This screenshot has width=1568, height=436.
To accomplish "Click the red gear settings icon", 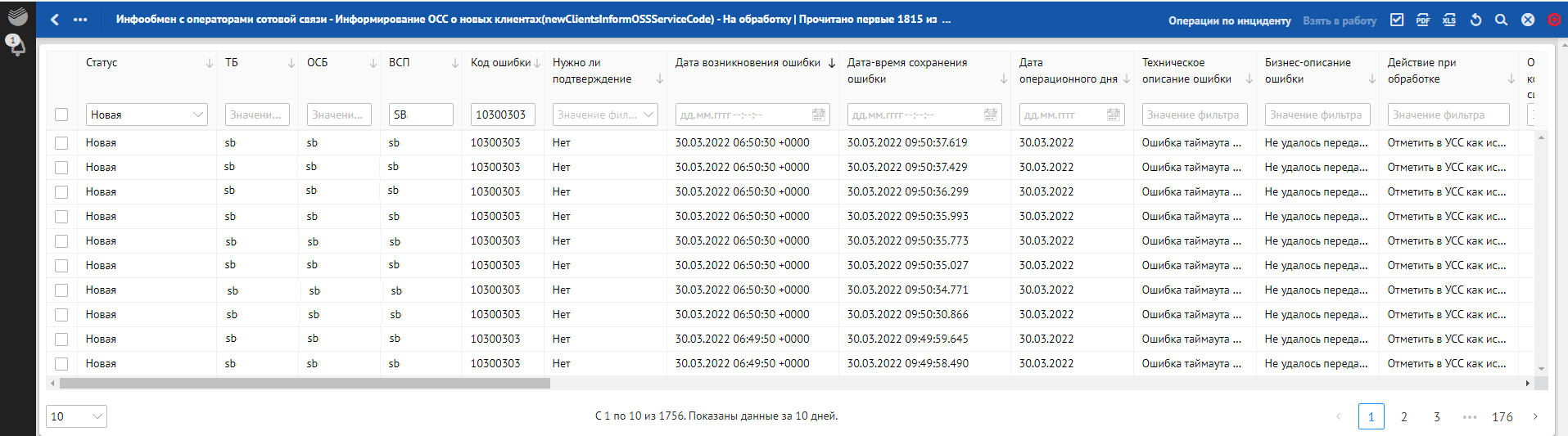I will pyautogui.click(x=1553, y=20).
